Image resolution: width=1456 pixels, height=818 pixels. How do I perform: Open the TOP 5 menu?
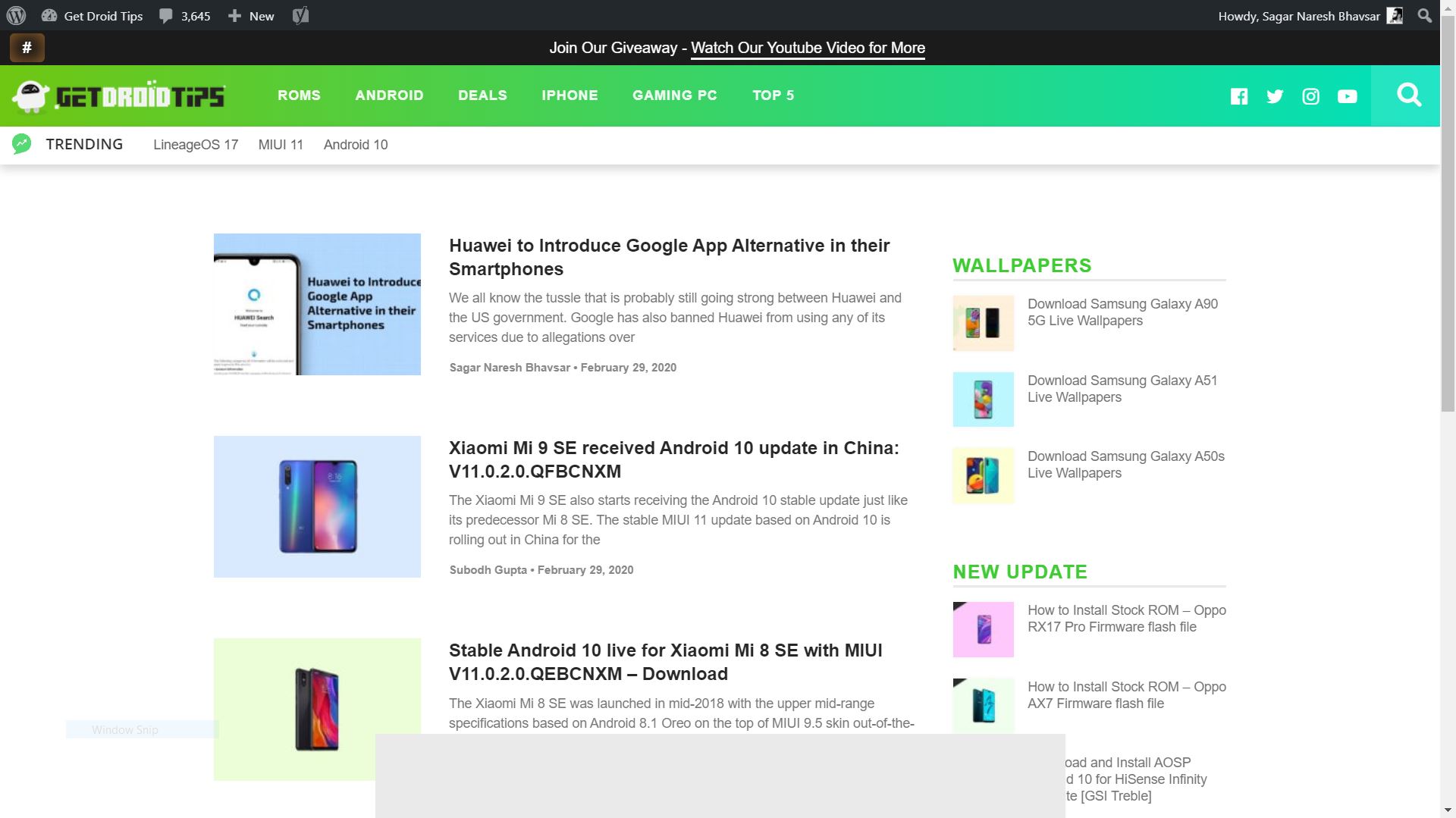[x=773, y=96]
